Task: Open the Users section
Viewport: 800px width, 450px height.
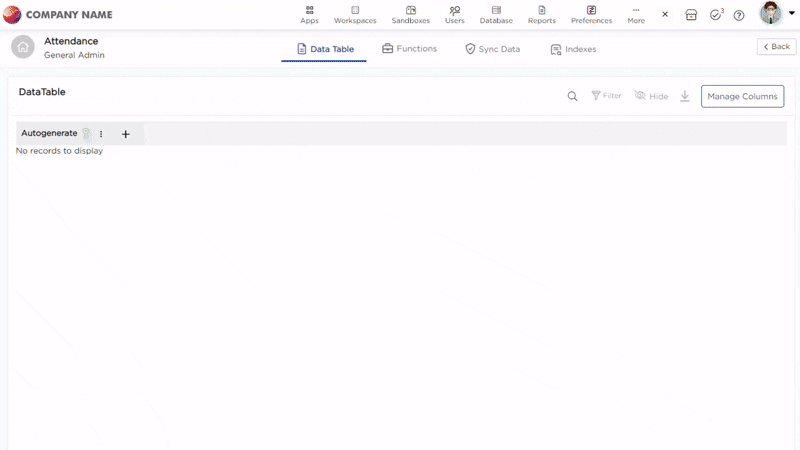Action: [x=454, y=14]
